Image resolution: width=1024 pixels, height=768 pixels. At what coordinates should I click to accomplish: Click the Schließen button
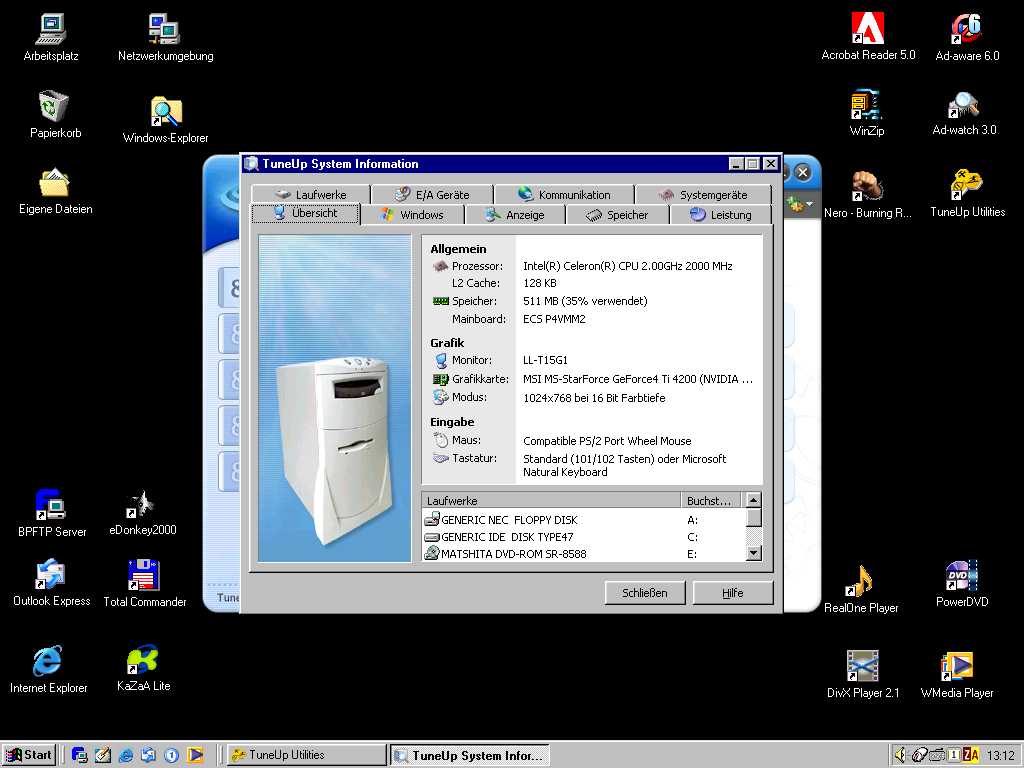(x=645, y=593)
